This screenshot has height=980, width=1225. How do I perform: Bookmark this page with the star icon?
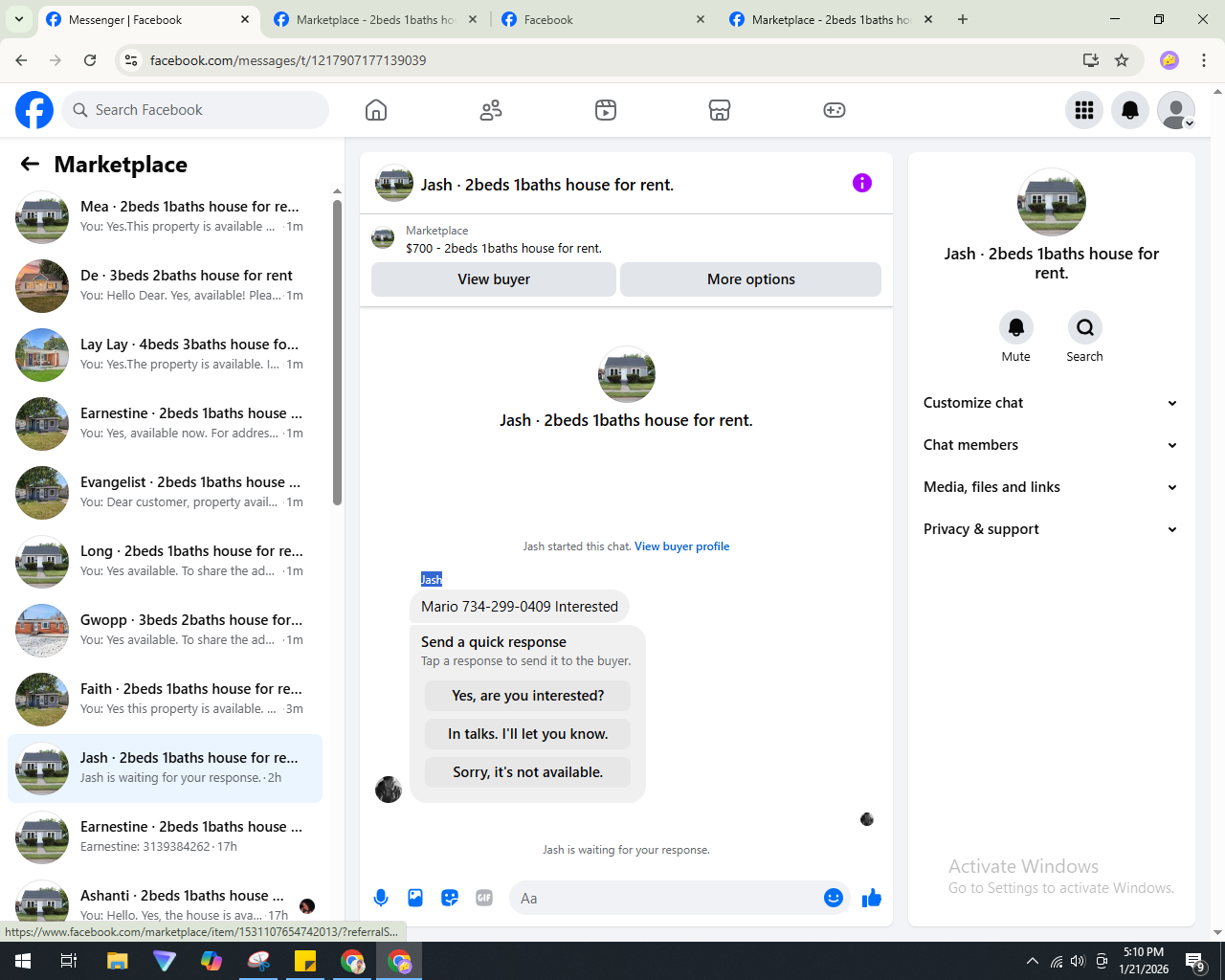(1122, 60)
